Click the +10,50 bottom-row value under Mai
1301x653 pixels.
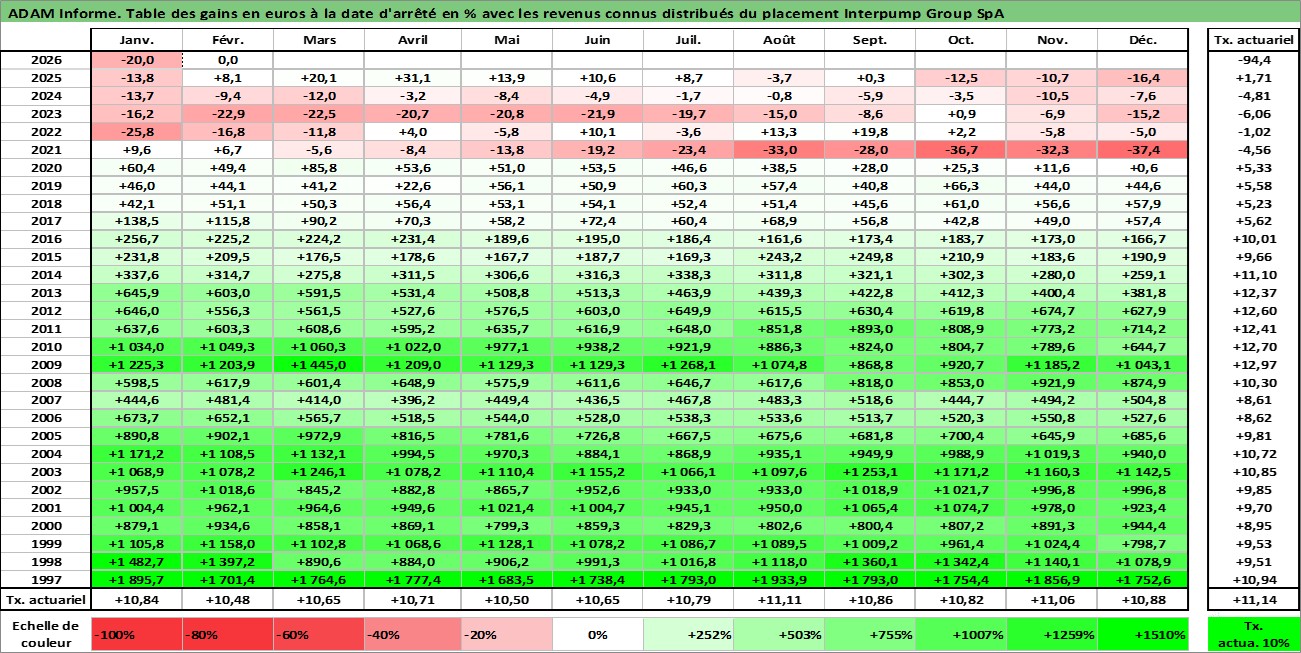tap(507, 600)
